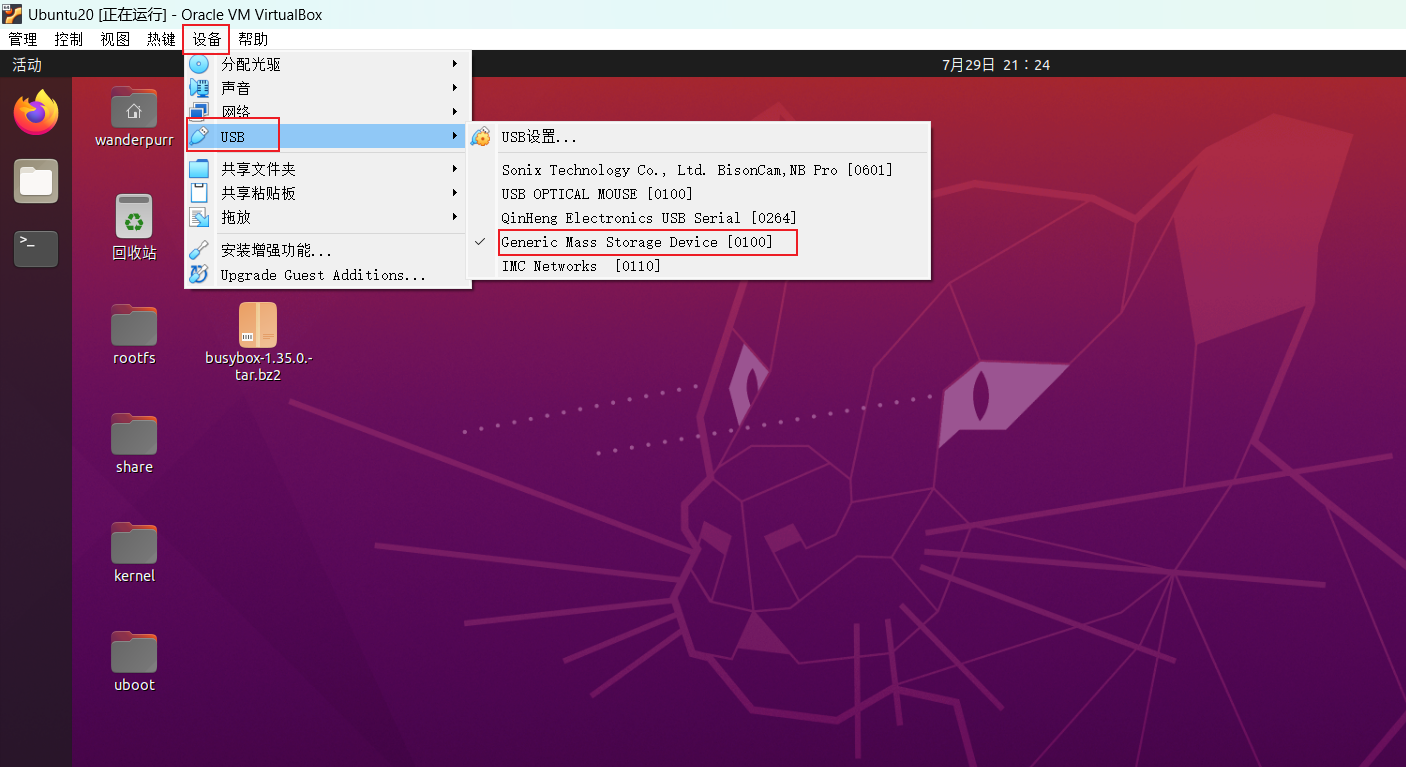Image resolution: width=1406 pixels, height=767 pixels.
Task: Click the speaker icon beside 声音
Action: click(200, 88)
